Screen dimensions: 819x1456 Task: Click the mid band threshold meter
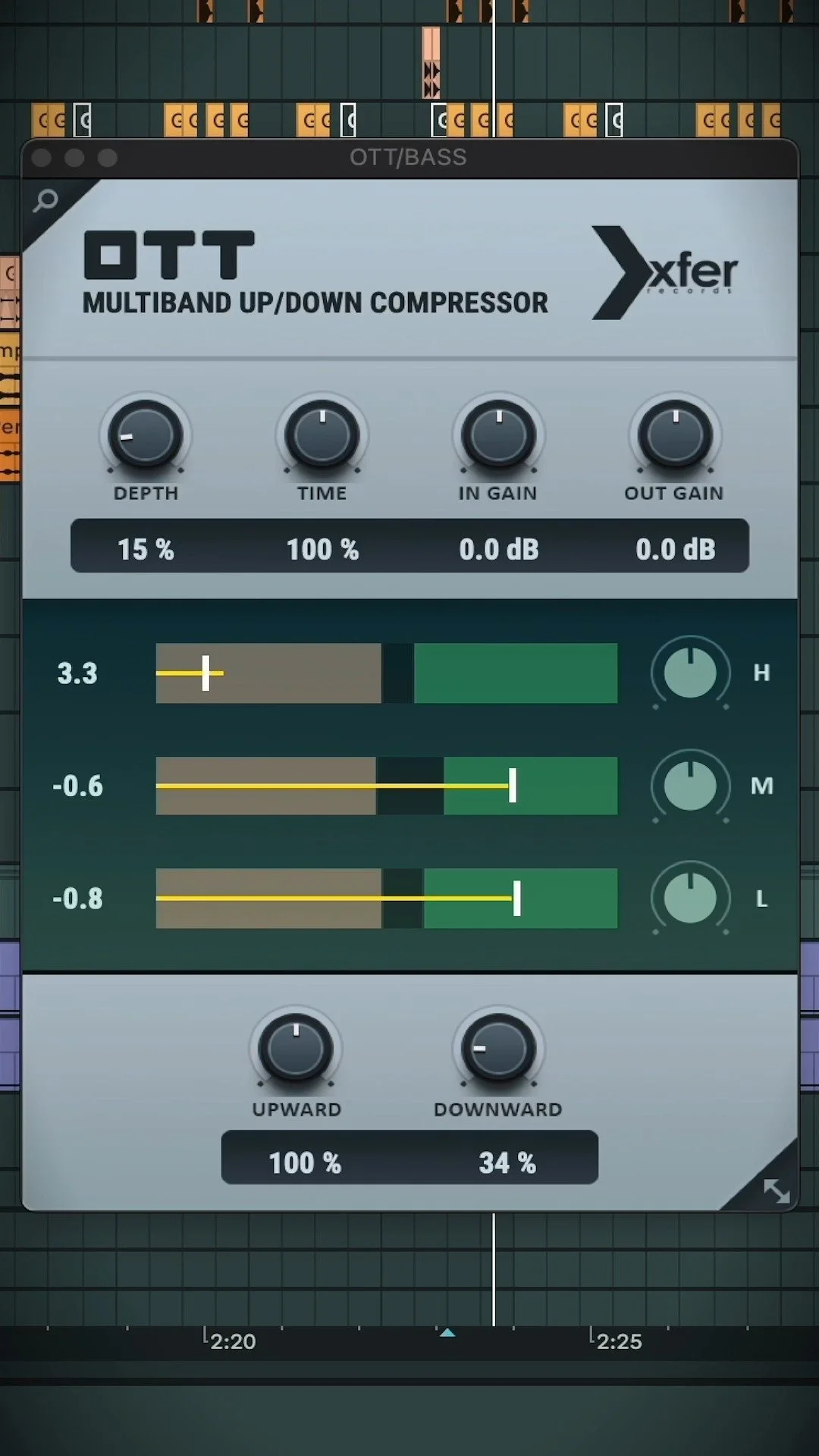point(387,786)
